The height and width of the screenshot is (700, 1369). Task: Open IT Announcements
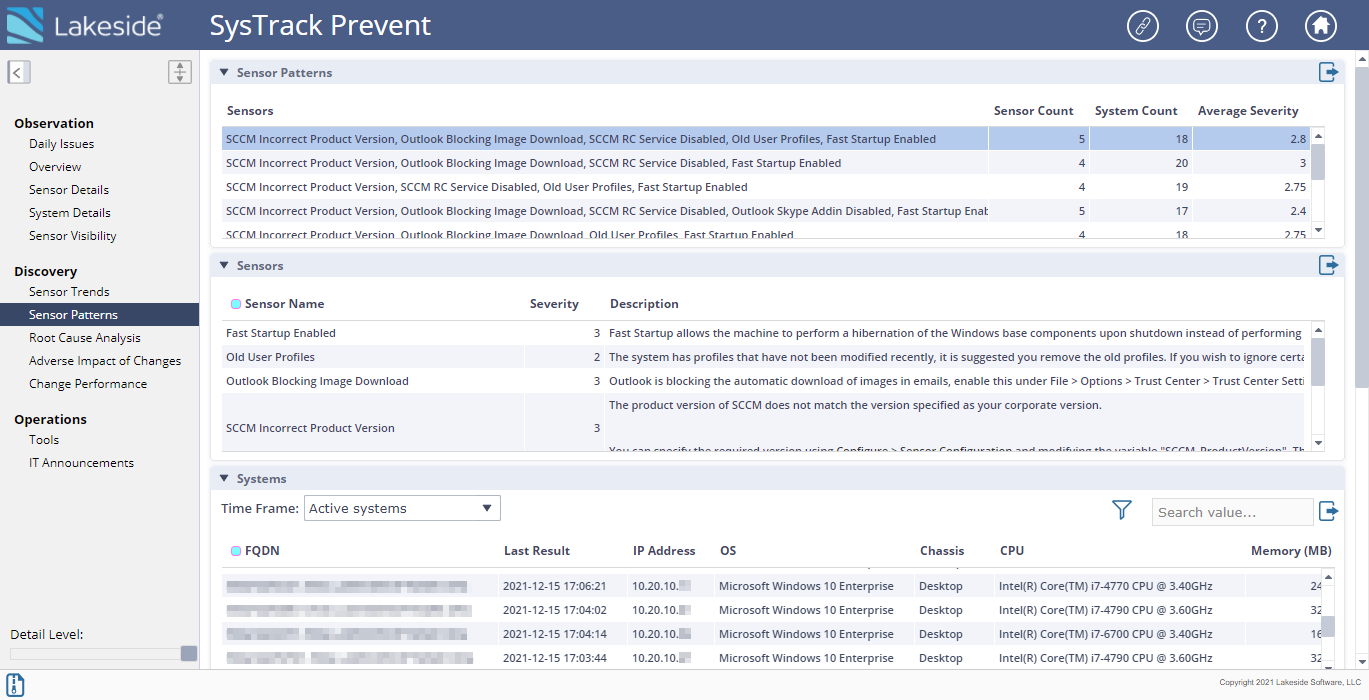[x=81, y=463]
